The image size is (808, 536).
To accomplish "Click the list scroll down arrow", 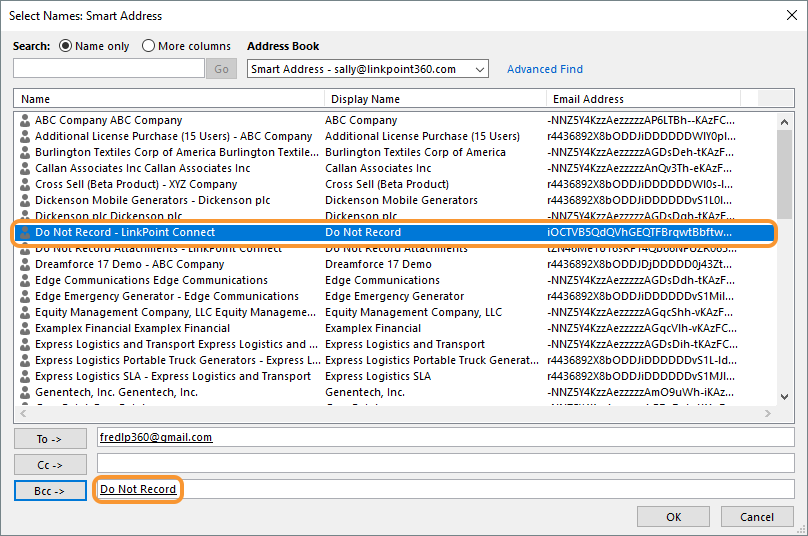I will click(x=784, y=397).
